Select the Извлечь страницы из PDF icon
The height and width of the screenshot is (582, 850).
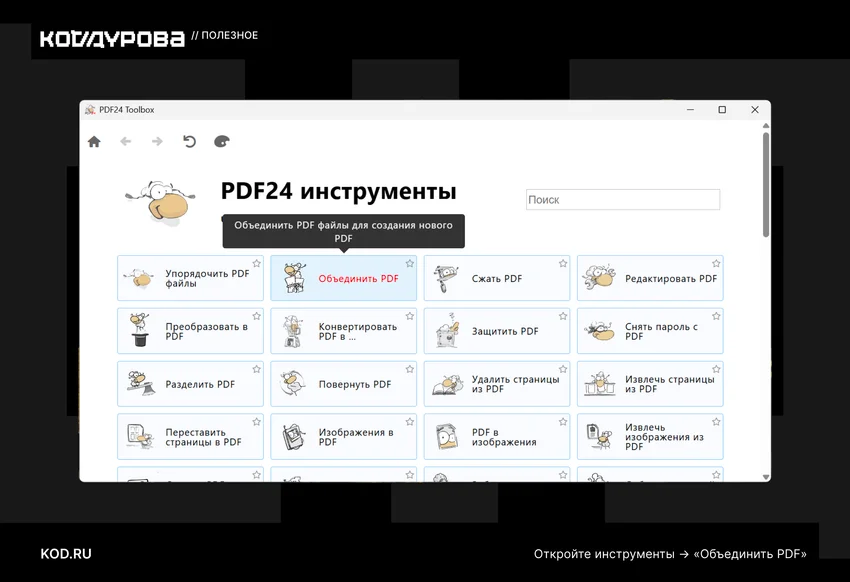click(600, 383)
